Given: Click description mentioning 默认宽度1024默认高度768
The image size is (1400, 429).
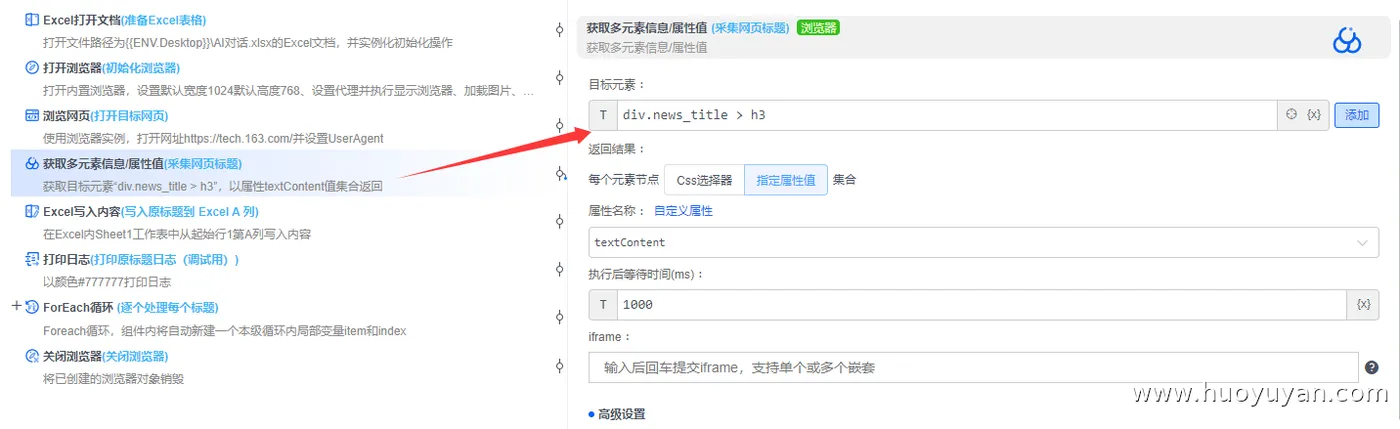Looking at the screenshot, I should pos(288,91).
